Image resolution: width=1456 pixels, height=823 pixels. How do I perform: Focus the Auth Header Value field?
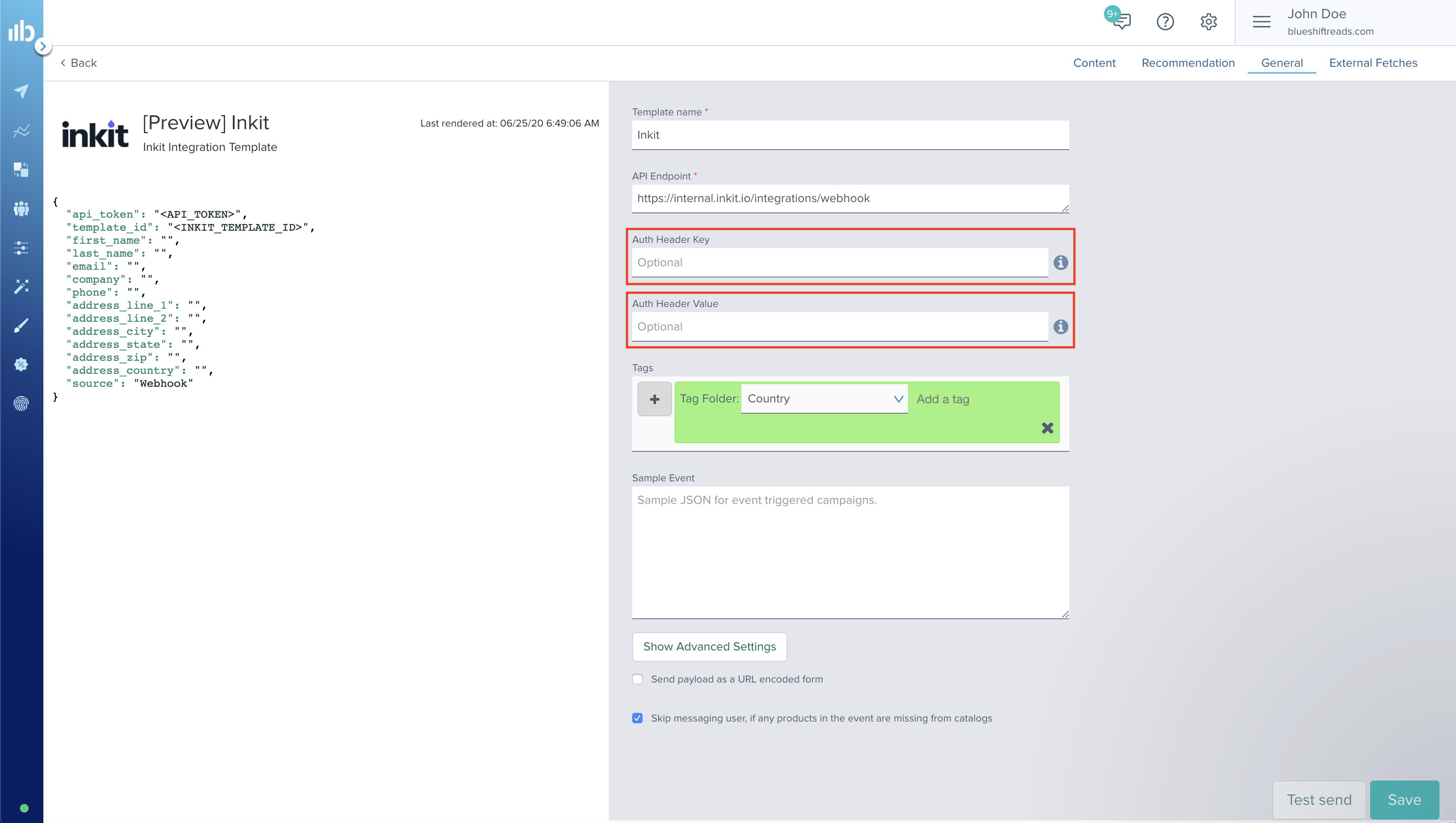click(x=840, y=327)
